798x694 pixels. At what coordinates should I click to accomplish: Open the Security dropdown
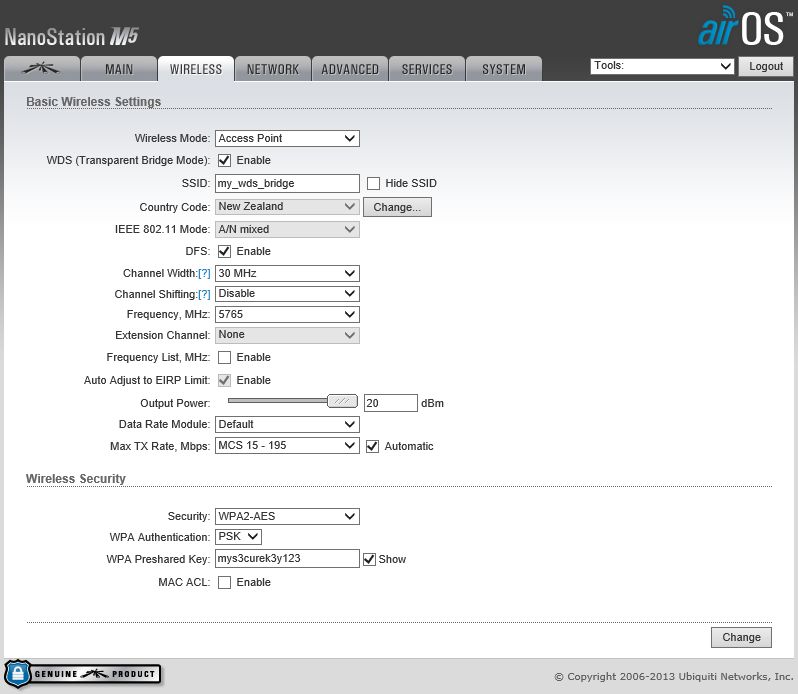(x=287, y=516)
